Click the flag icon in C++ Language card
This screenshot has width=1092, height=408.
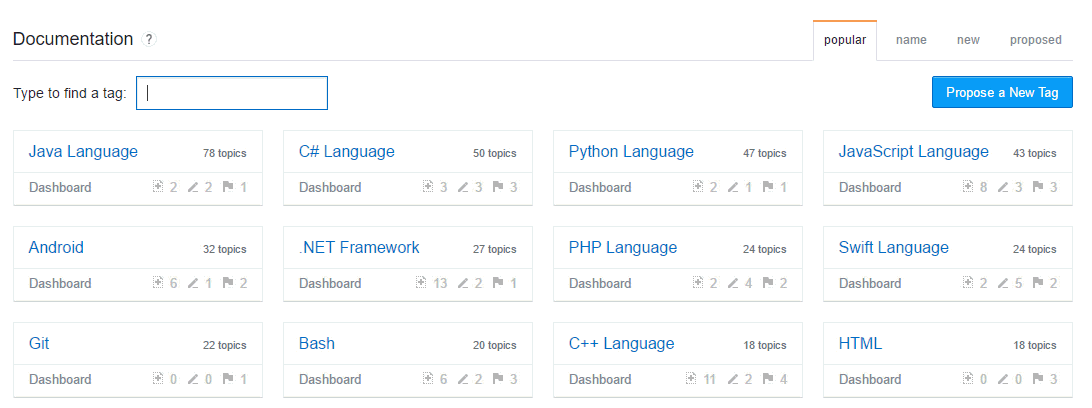(767, 379)
